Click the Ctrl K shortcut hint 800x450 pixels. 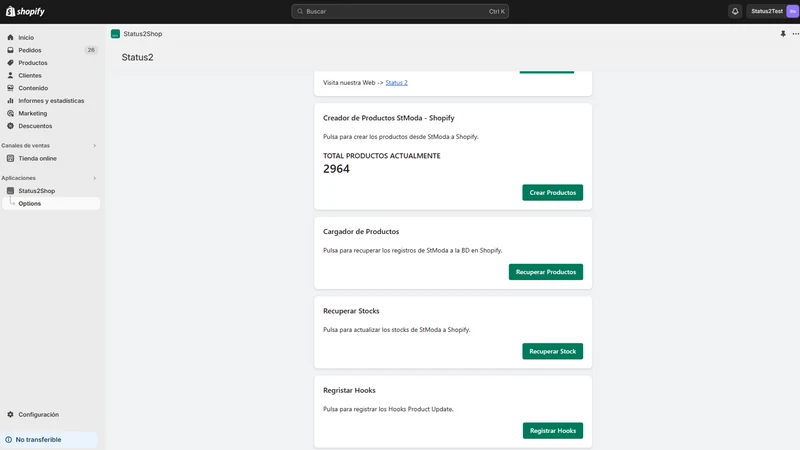click(496, 11)
